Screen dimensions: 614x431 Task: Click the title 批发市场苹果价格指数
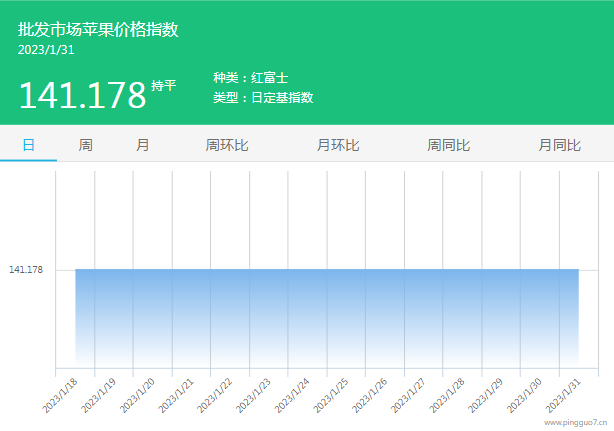click(98, 30)
